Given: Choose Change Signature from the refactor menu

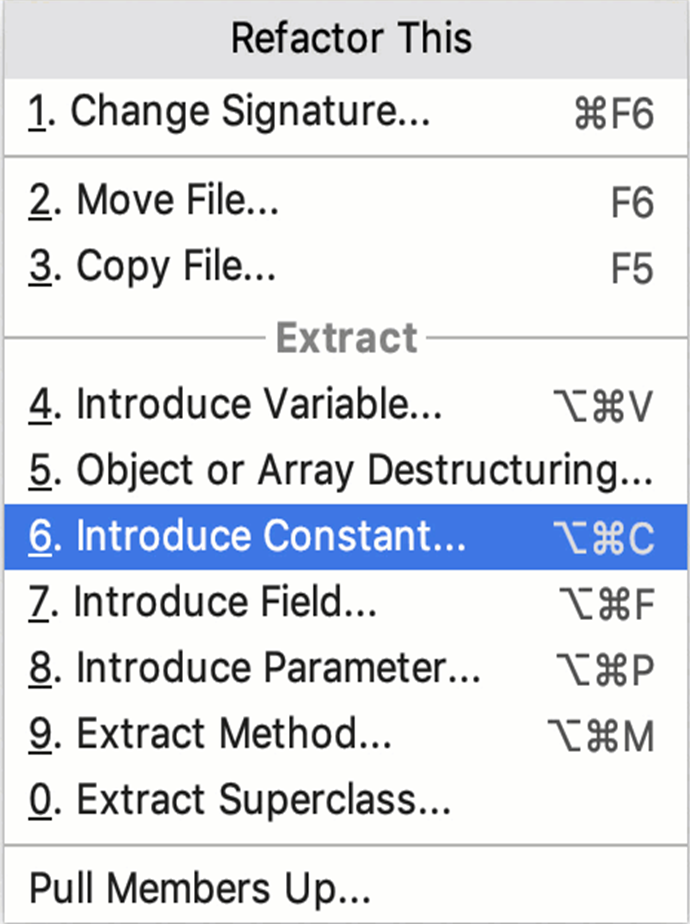Looking at the screenshot, I should pos(230,113).
